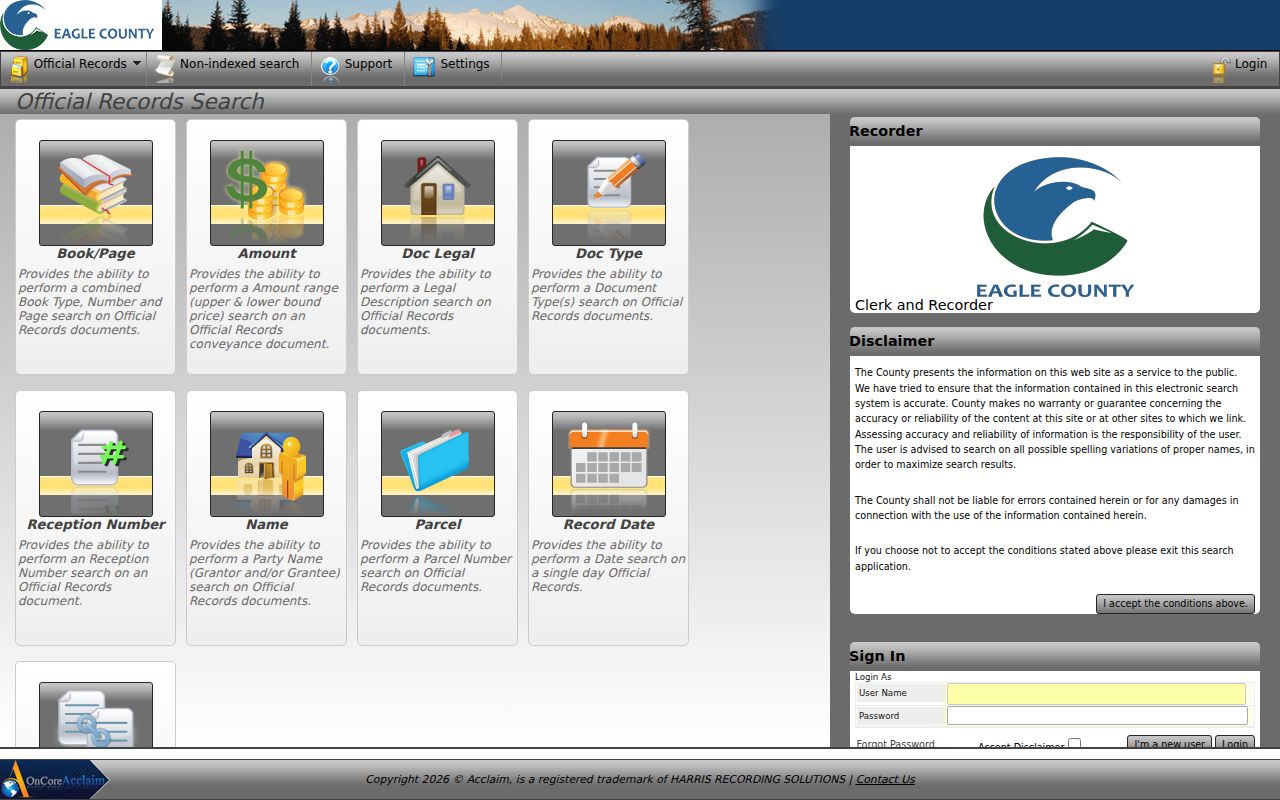Click the Doc Legal title text
This screenshot has height=800, width=1280.
[438, 254]
